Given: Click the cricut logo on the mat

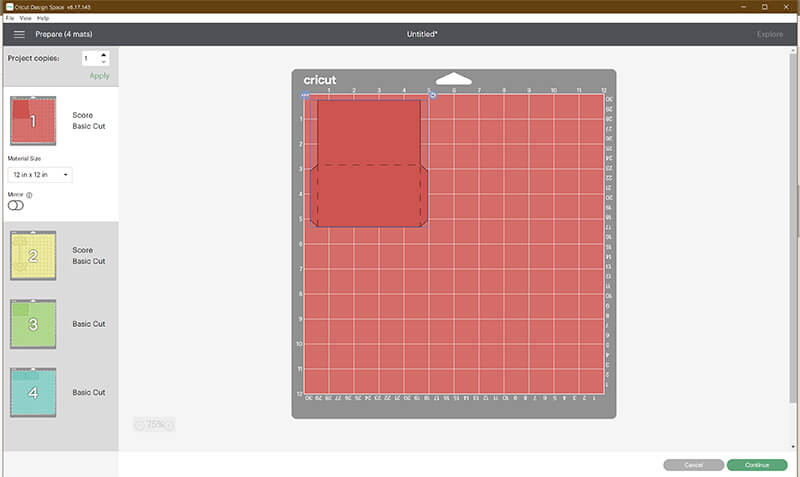Looking at the screenshot, I should coord(320,80).
